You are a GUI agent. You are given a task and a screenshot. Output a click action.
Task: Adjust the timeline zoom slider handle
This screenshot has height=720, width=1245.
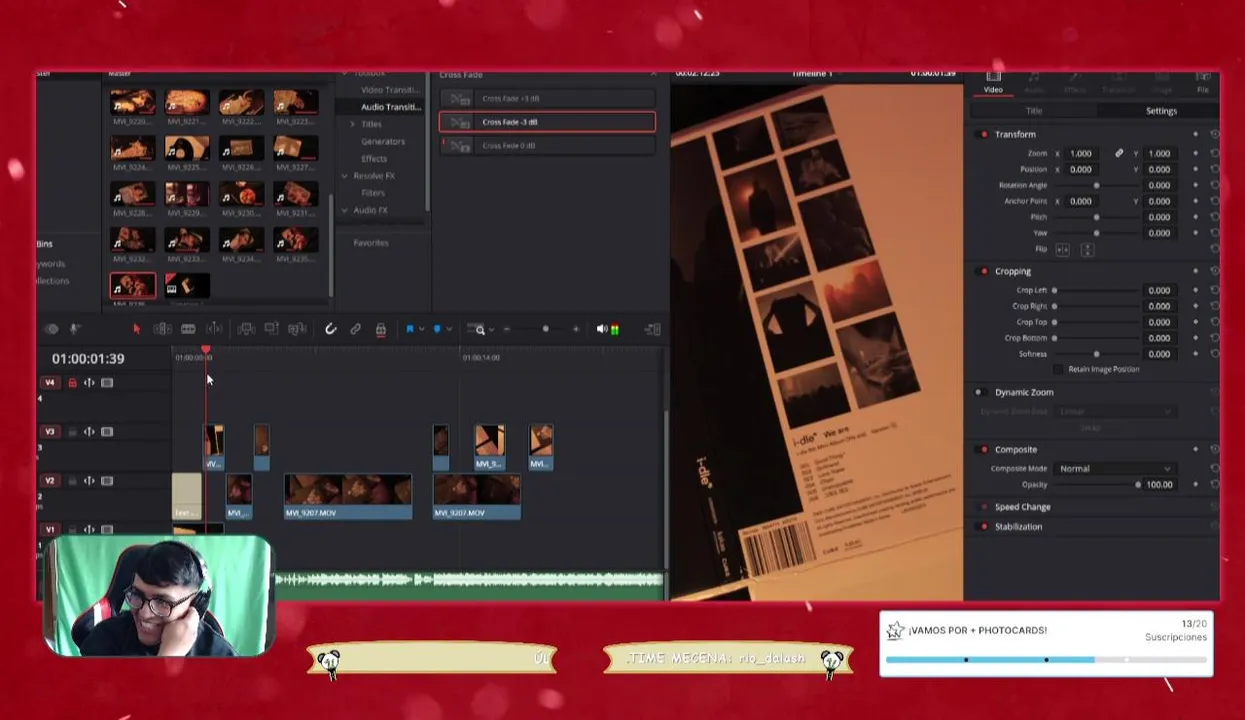pos(545,329)
